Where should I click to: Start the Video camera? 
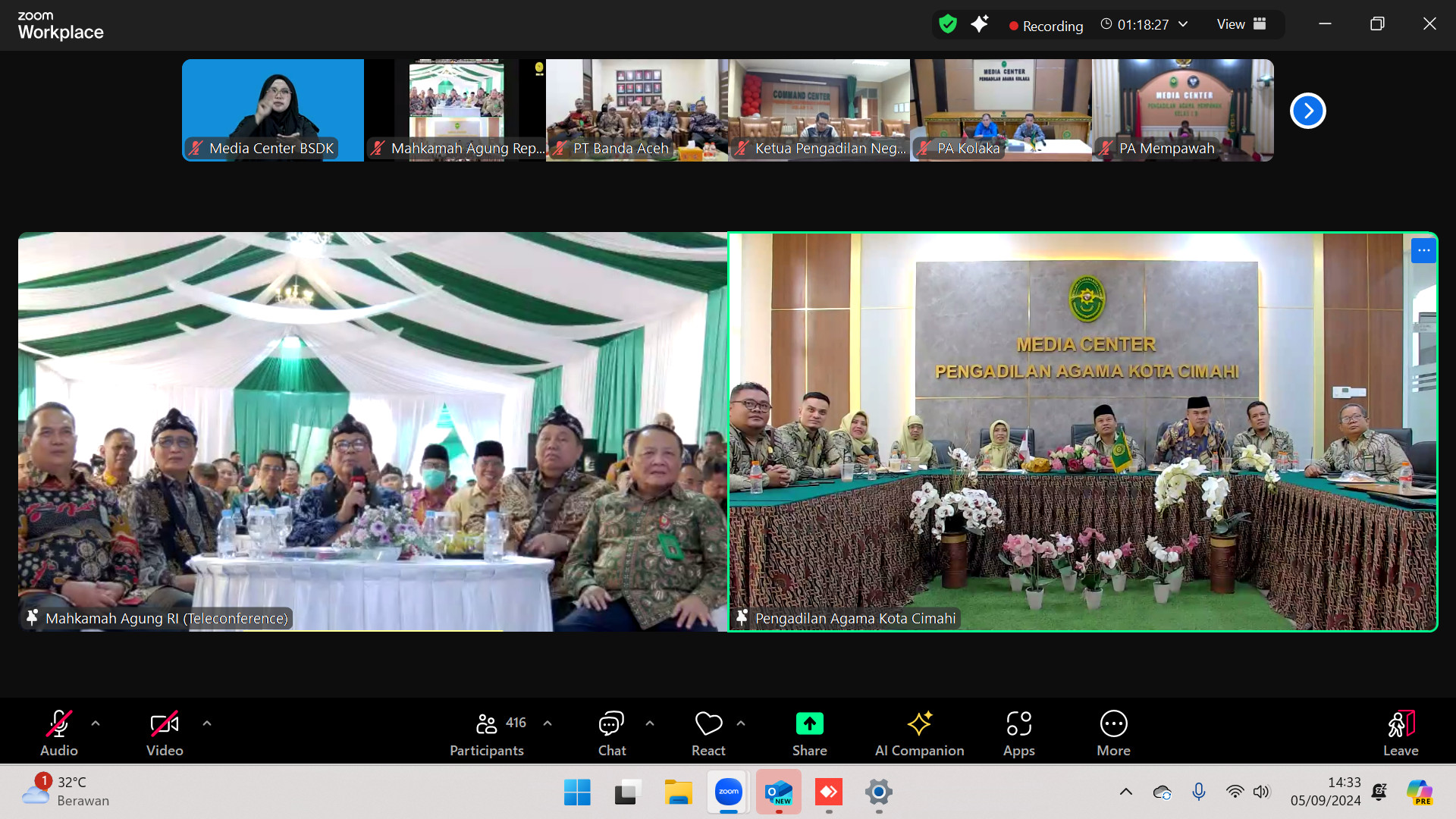pos(165,723)
